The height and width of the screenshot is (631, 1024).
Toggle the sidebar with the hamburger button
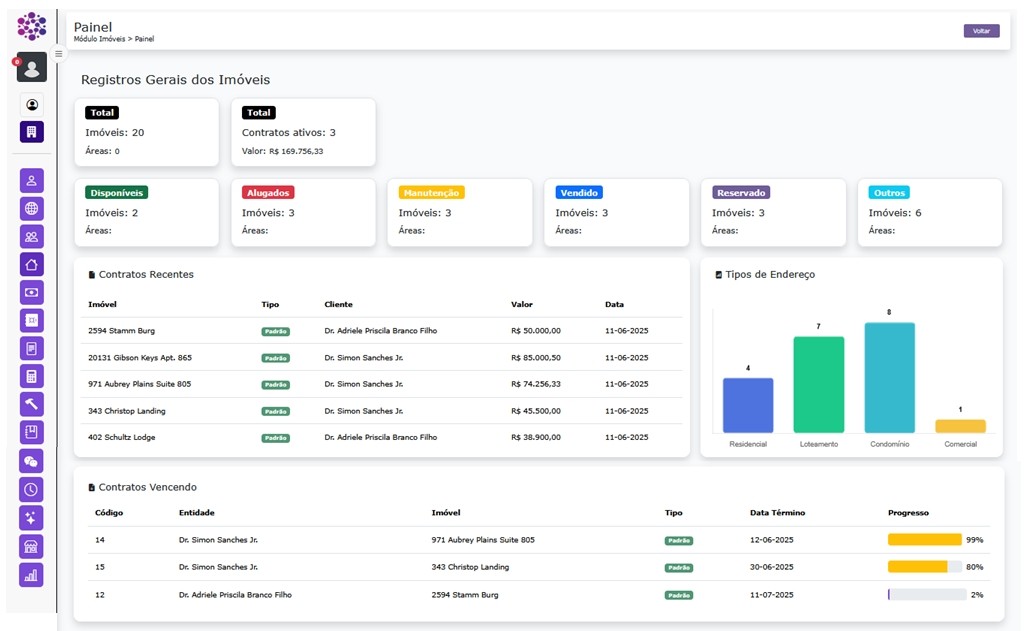(58, 54)
